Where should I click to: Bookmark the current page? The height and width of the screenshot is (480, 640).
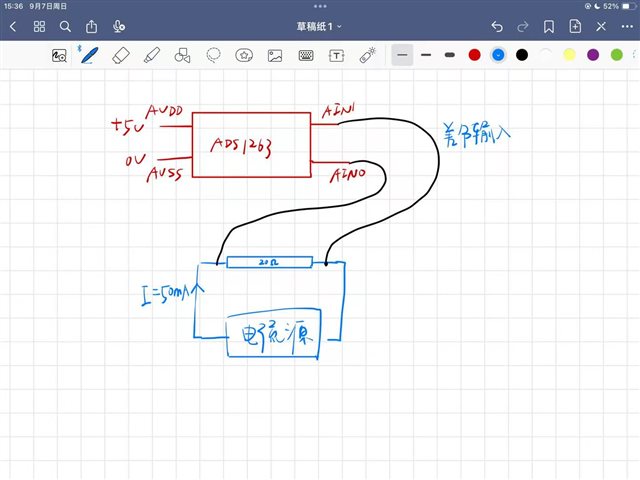549,27
